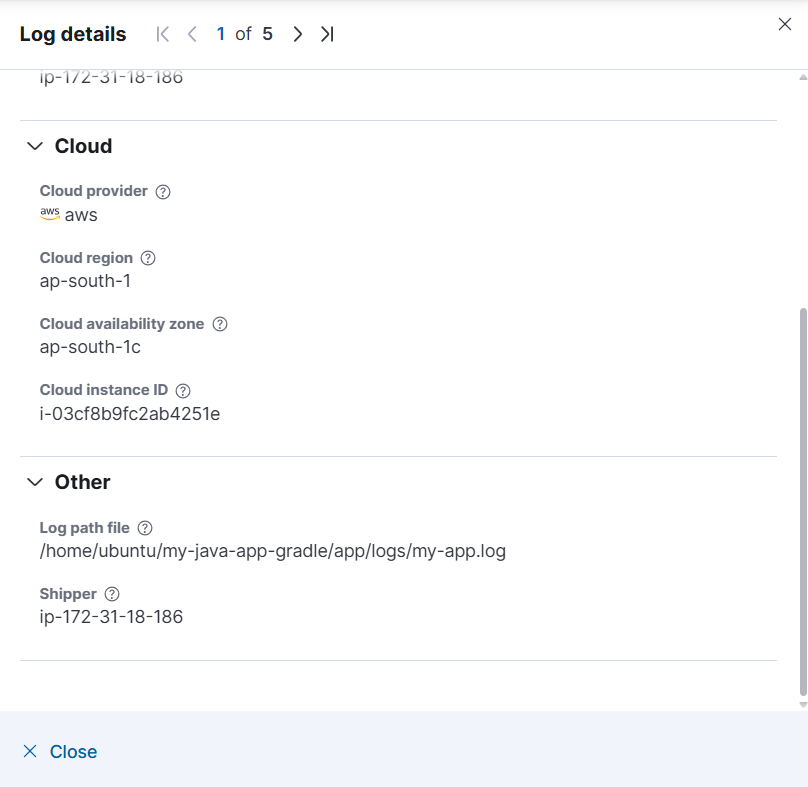Open help icon next to Cloud provider

point(163,192)
